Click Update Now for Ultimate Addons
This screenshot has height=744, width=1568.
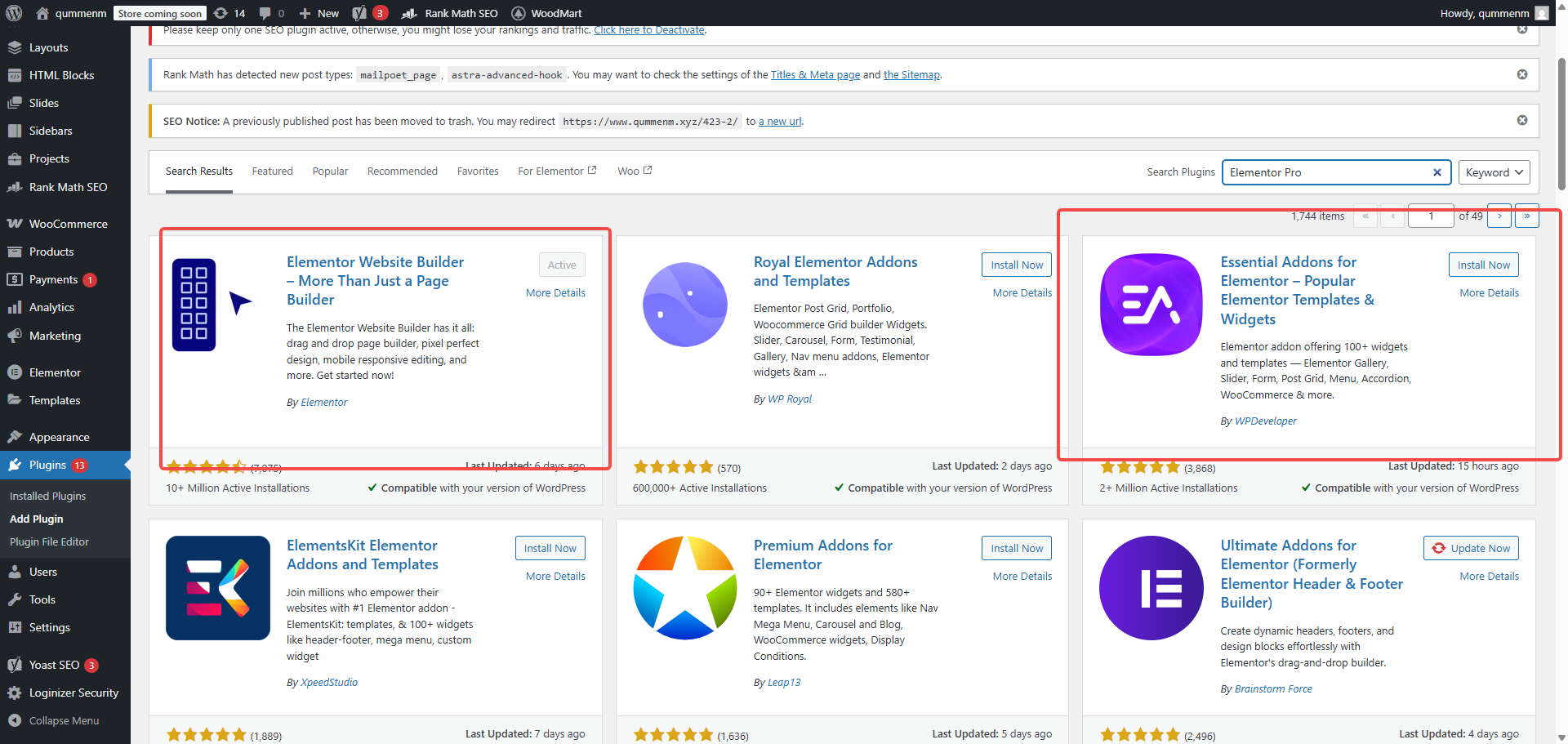[x=1471, y=548]
